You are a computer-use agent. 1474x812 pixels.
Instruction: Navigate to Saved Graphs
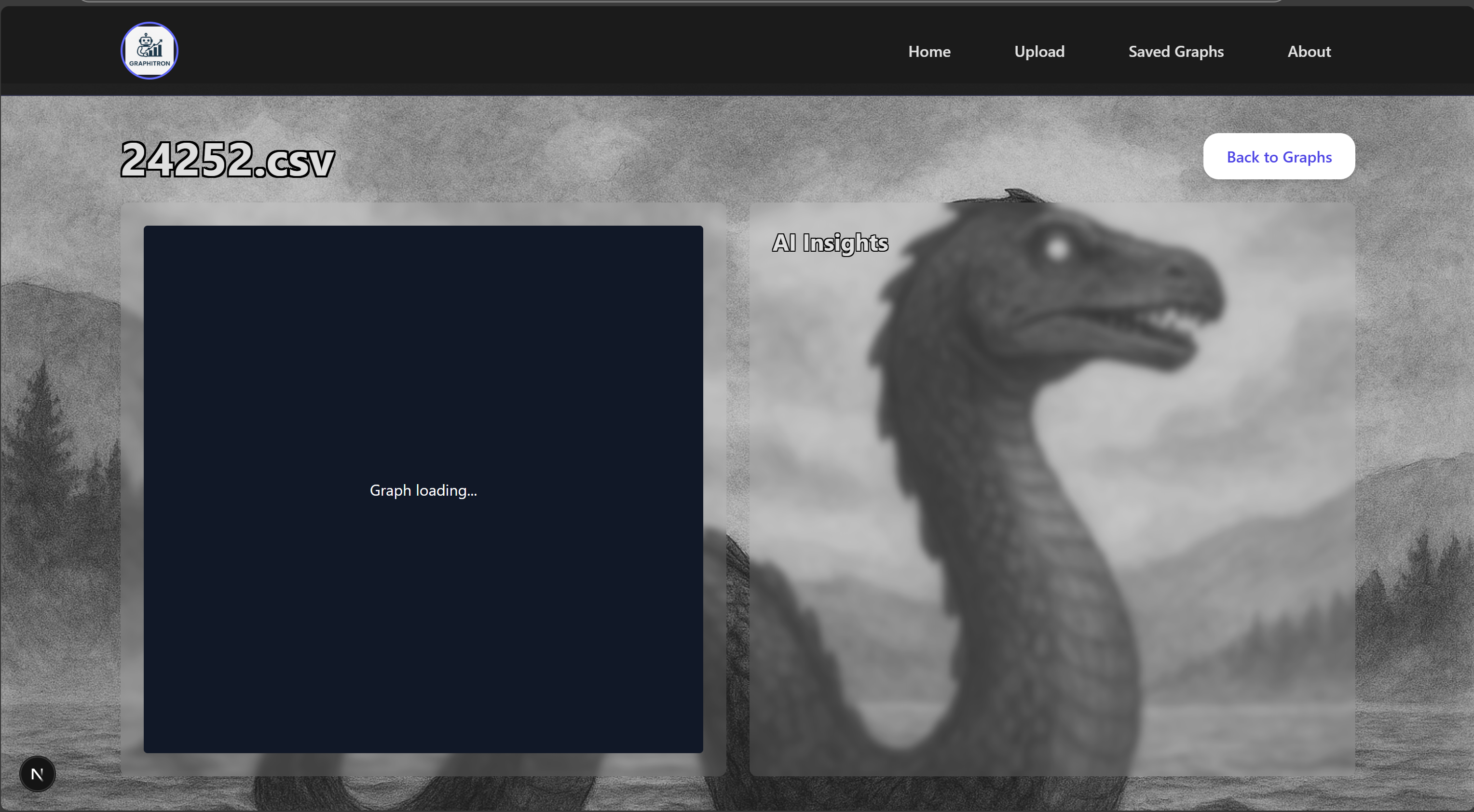1175,52
